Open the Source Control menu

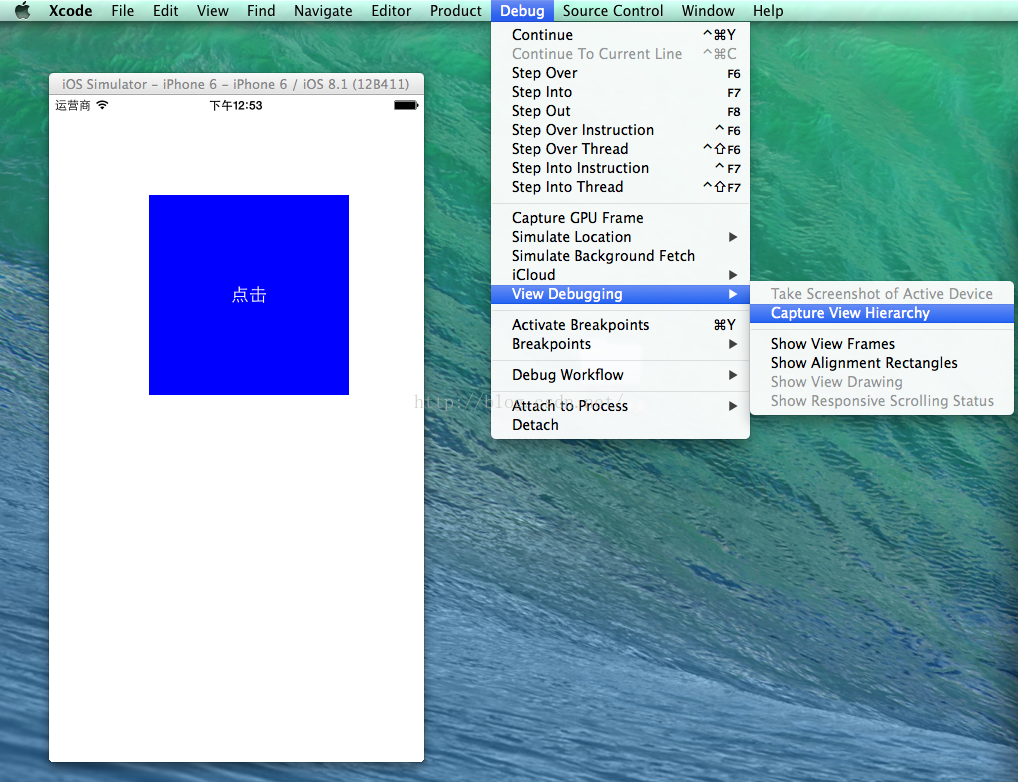pyautogui.click(x=612, y=10)
